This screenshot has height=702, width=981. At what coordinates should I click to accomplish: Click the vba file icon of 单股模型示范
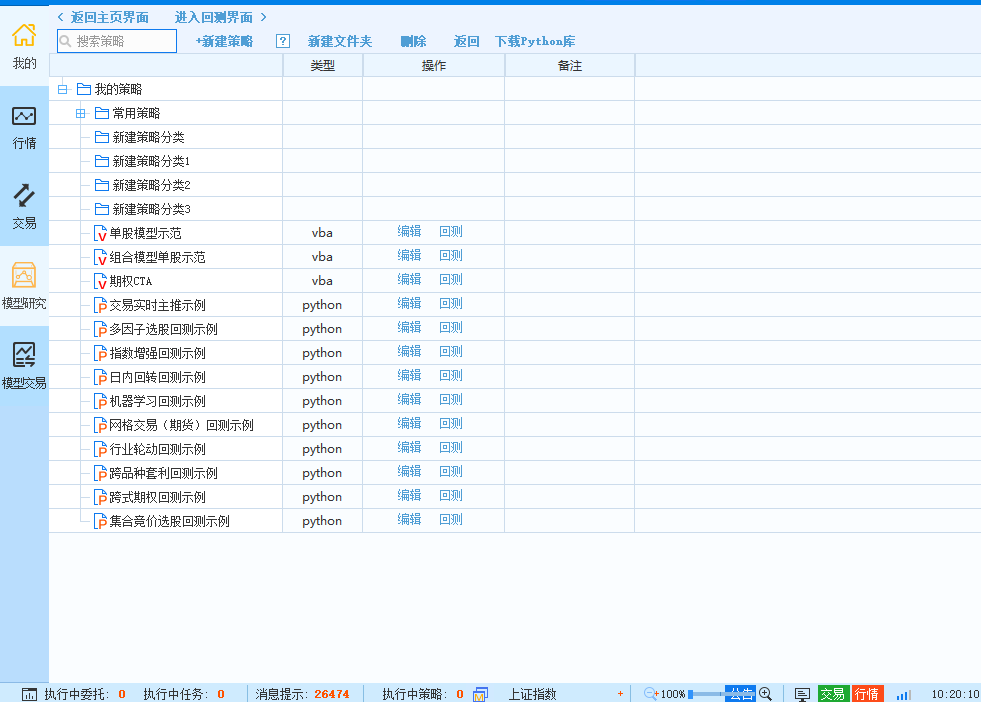[100, 233]
